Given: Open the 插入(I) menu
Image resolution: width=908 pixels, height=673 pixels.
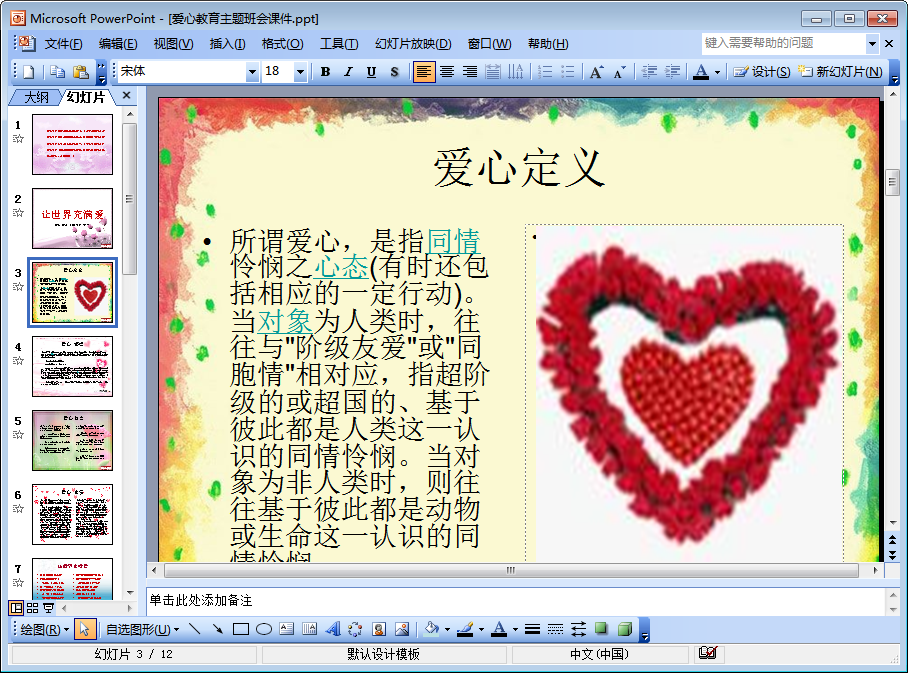Looking at the screenshot, I should click(228, 44).
